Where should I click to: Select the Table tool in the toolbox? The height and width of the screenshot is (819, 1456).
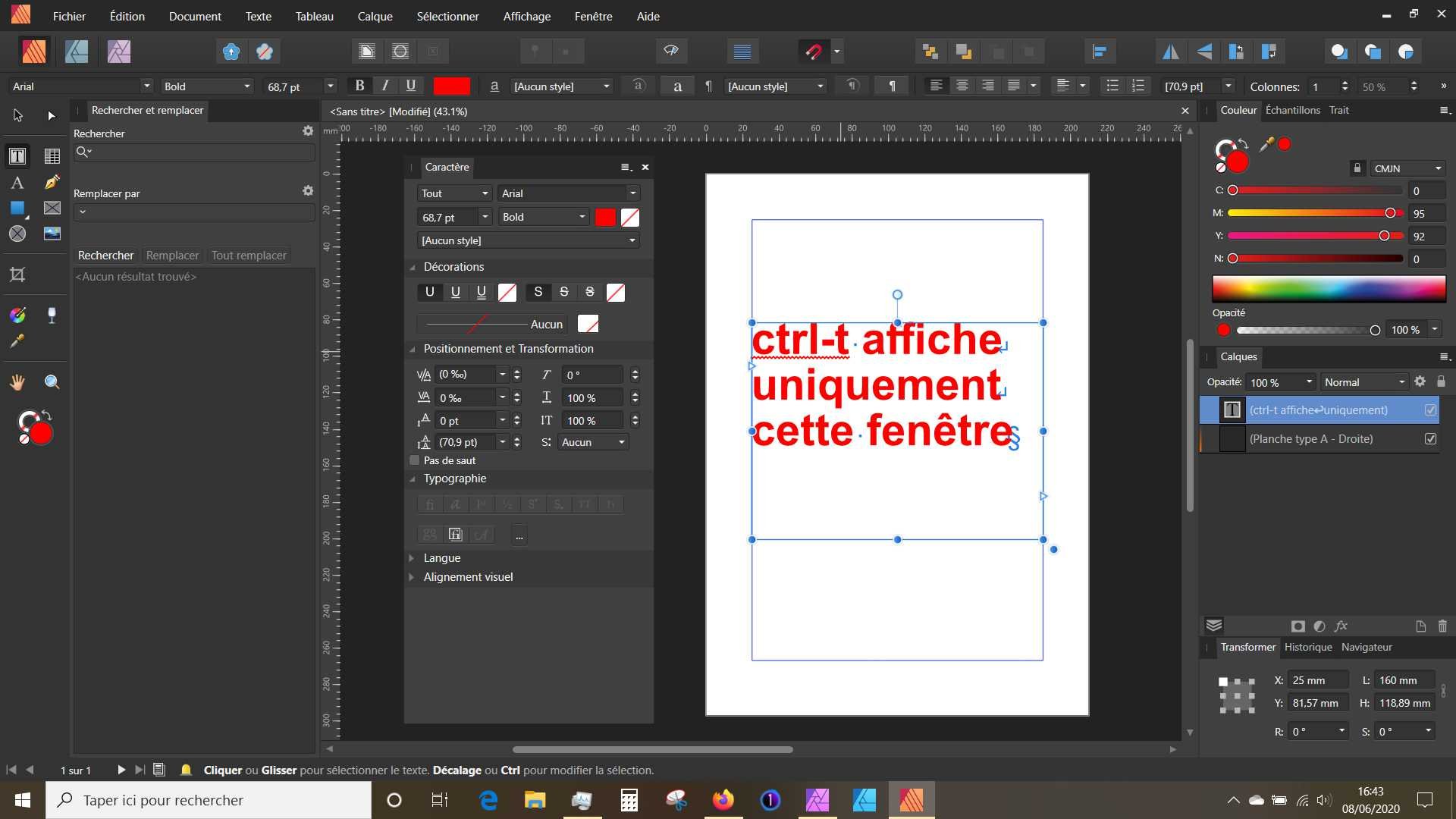pyautogui.click(x=52, y=156)
